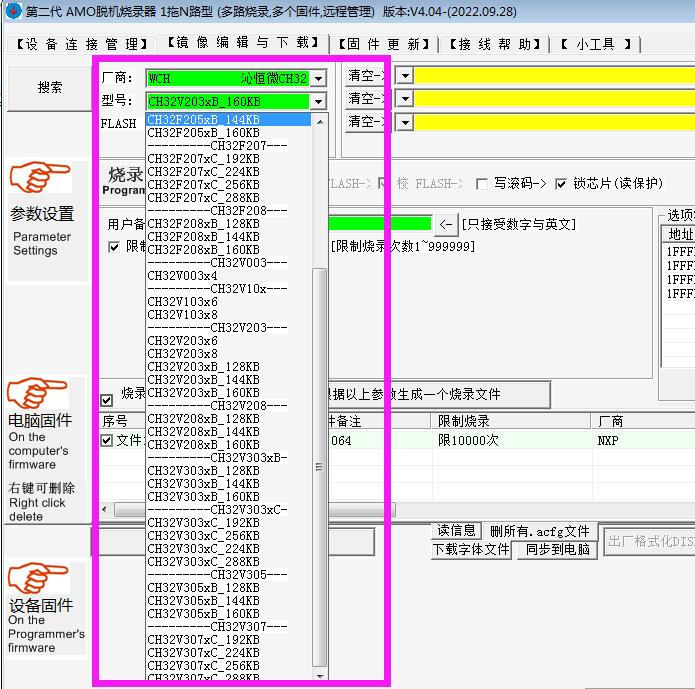This screenshot has height=689, width=695.
Task: Click the 序号 column header
Action: click(x=122, y=421)
